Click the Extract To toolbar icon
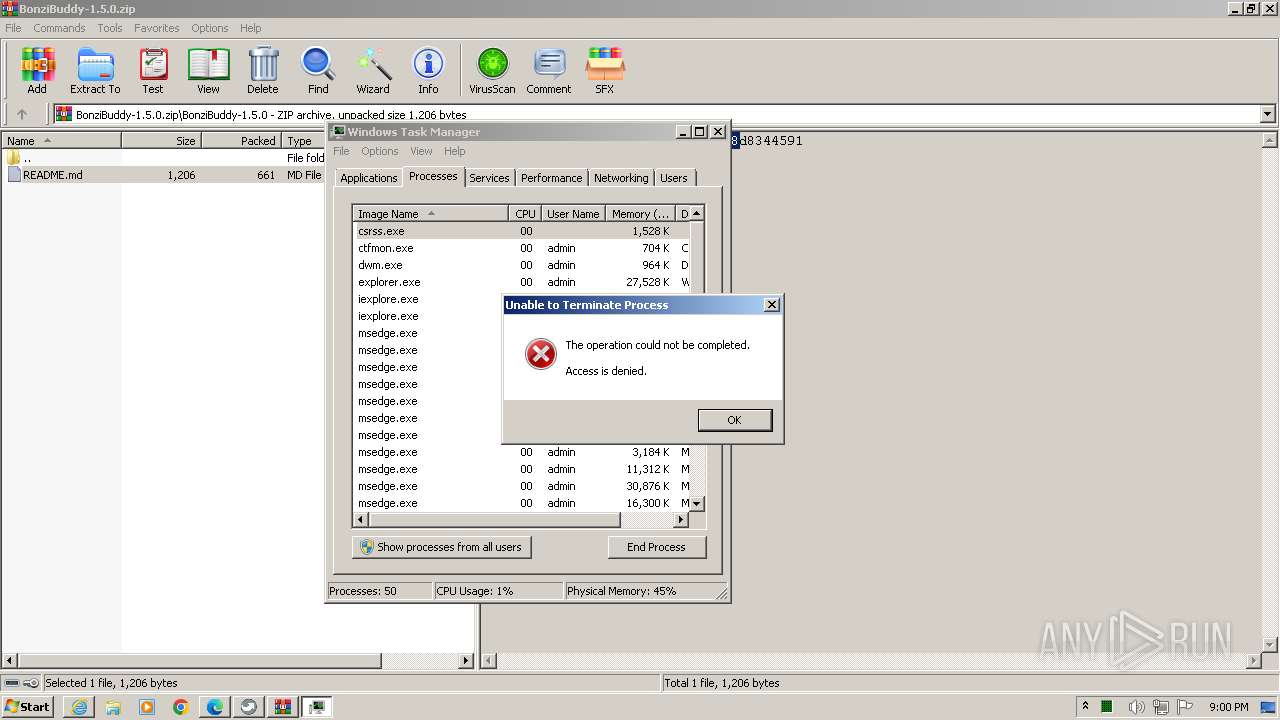This screenshot has height=720, width=1280. click(x=95, y=70)
